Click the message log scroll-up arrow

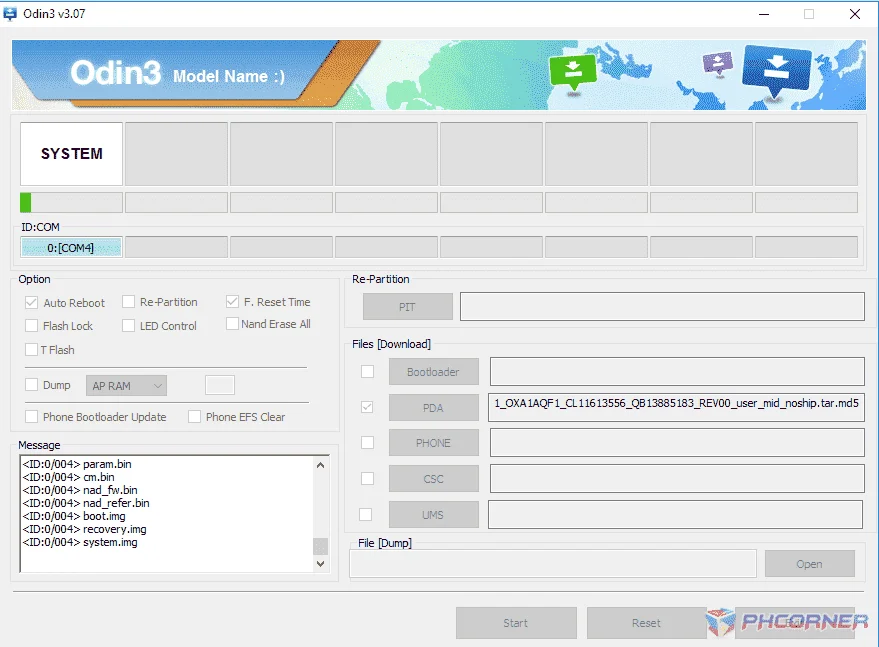[320, 465]
